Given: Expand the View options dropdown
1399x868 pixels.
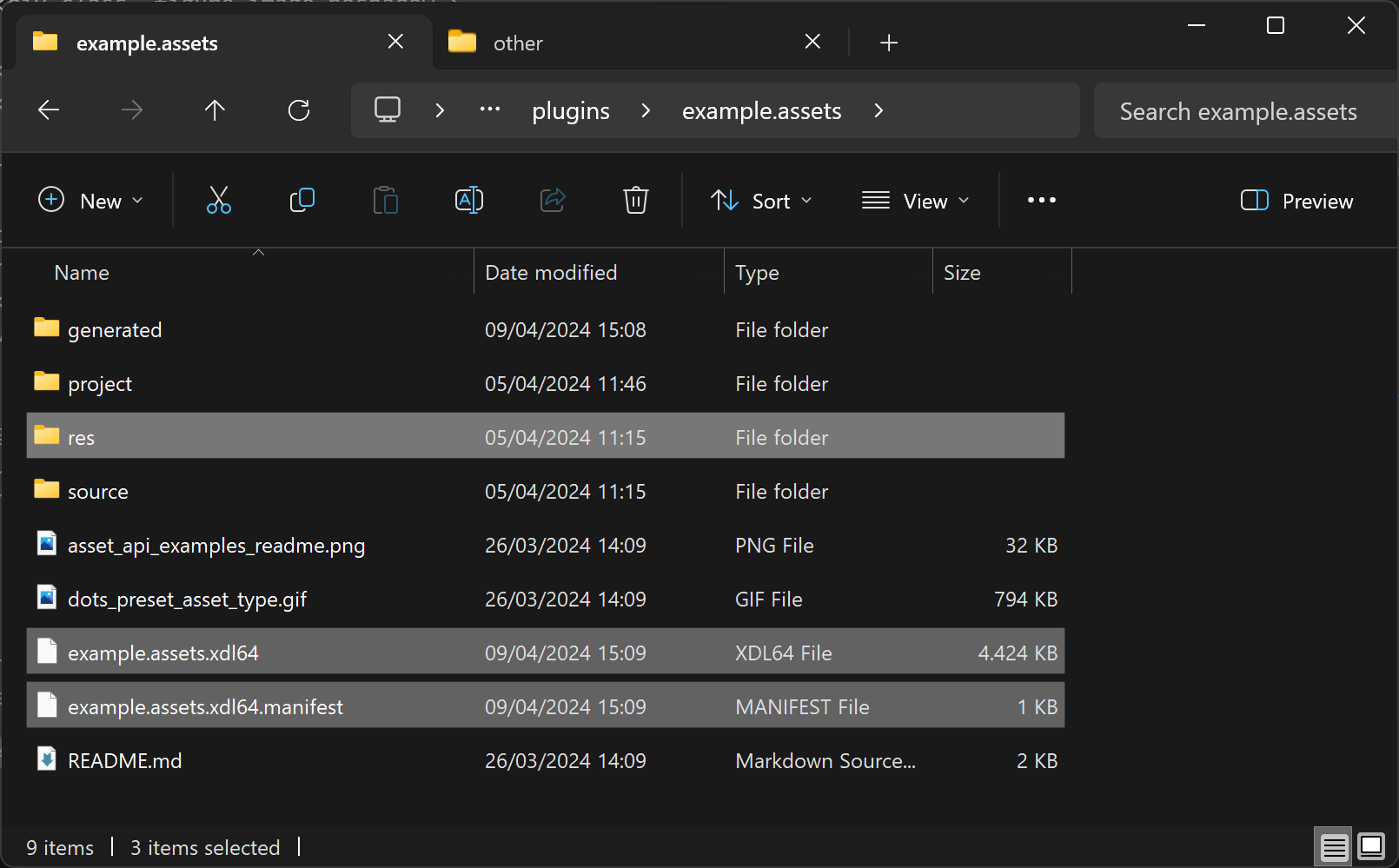Looking at the screenshot, I should coord(915,201).
